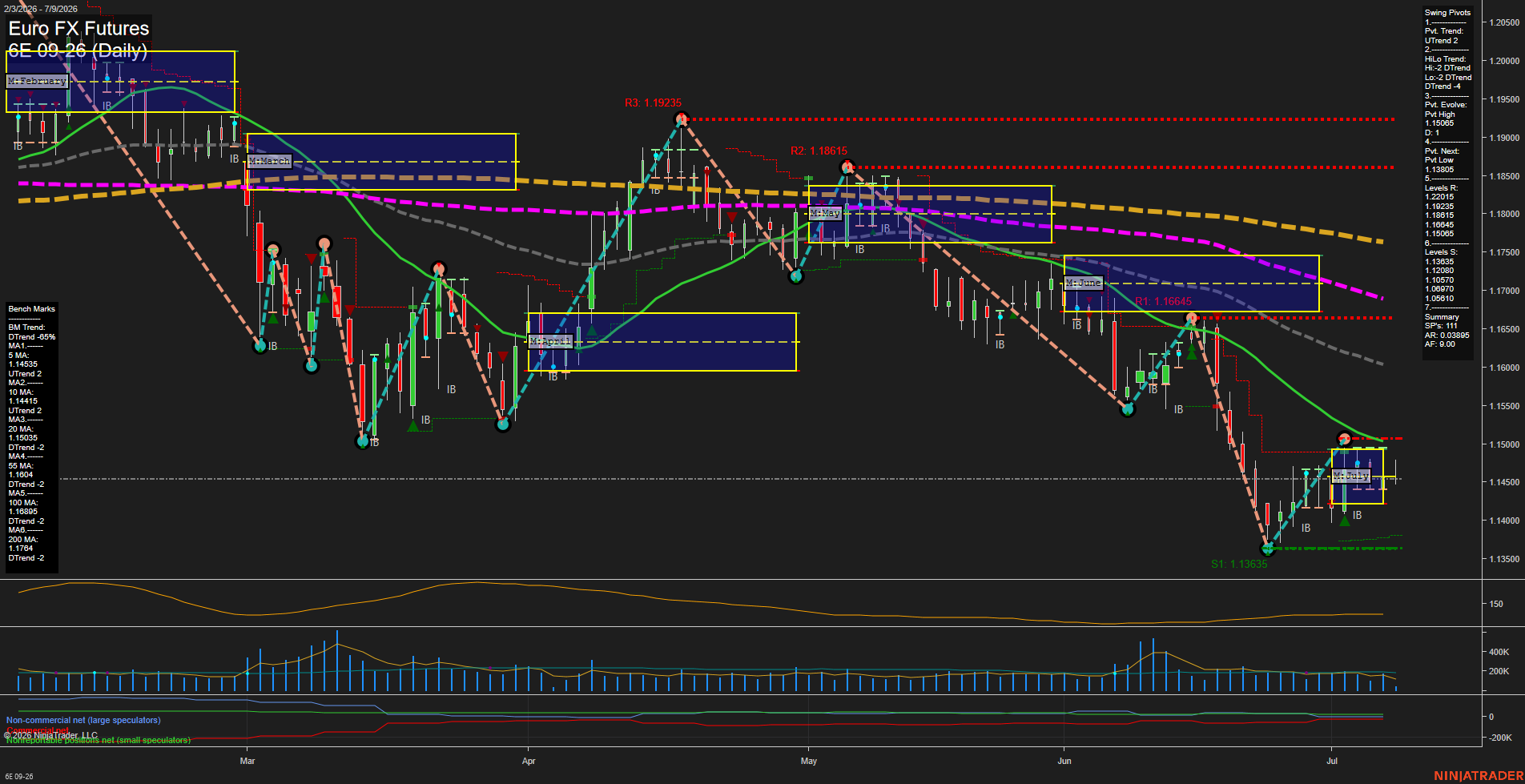Click the 150 indicator axis value
The height and width of the screenshot is (784, 1525).
1495,604
